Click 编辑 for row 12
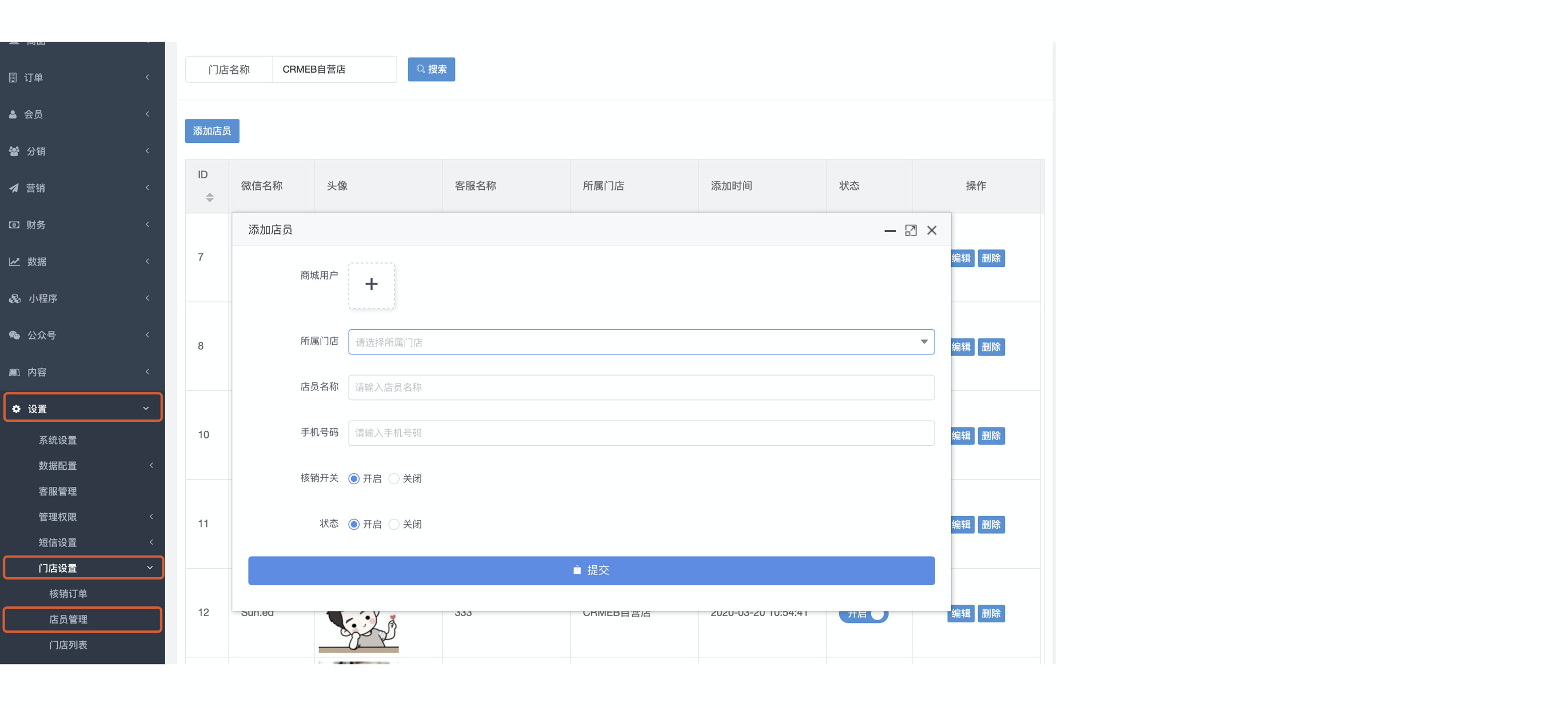This screenshot has height=707, width=1568. pyautogui.click(x=961, y=613)
